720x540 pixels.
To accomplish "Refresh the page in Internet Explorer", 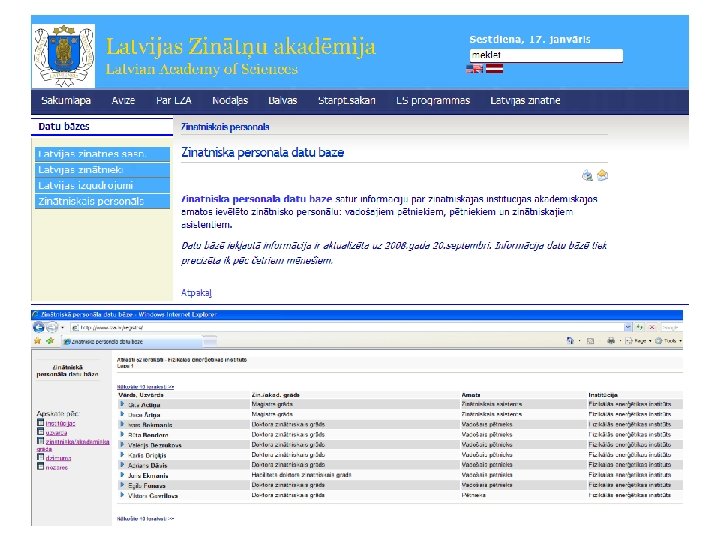I will tap(640, 327).
